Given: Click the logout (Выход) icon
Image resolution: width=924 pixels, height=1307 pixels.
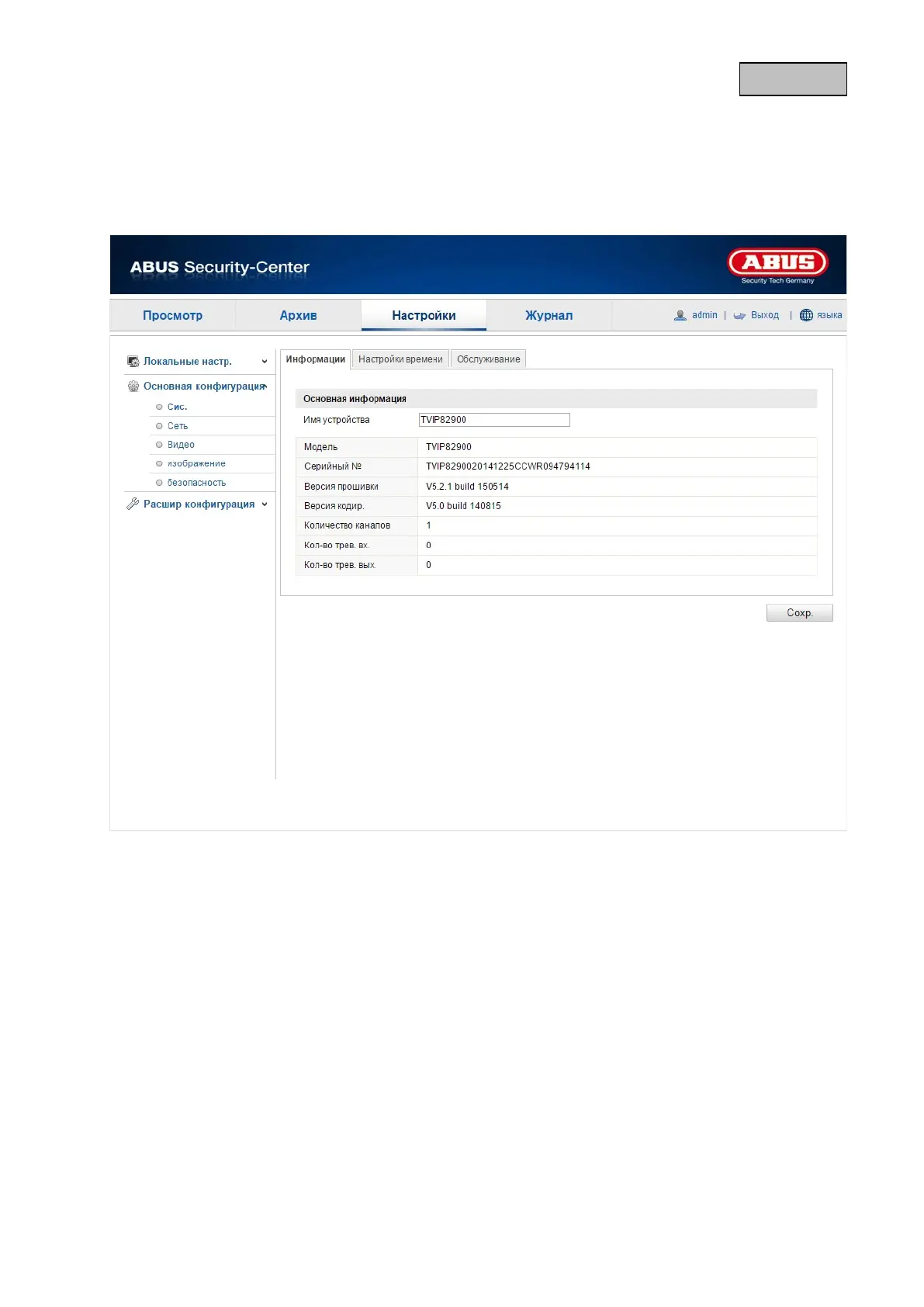Looking at the screenshot, I should 739,316.
